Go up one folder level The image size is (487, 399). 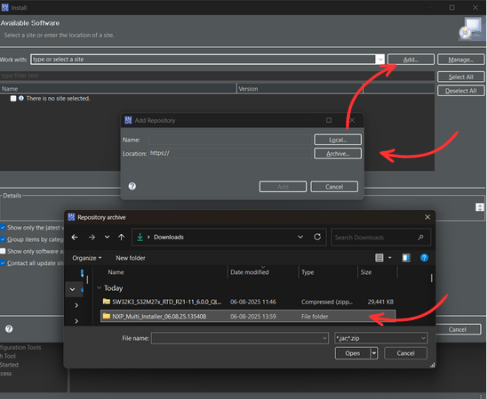tap(121, 237)
